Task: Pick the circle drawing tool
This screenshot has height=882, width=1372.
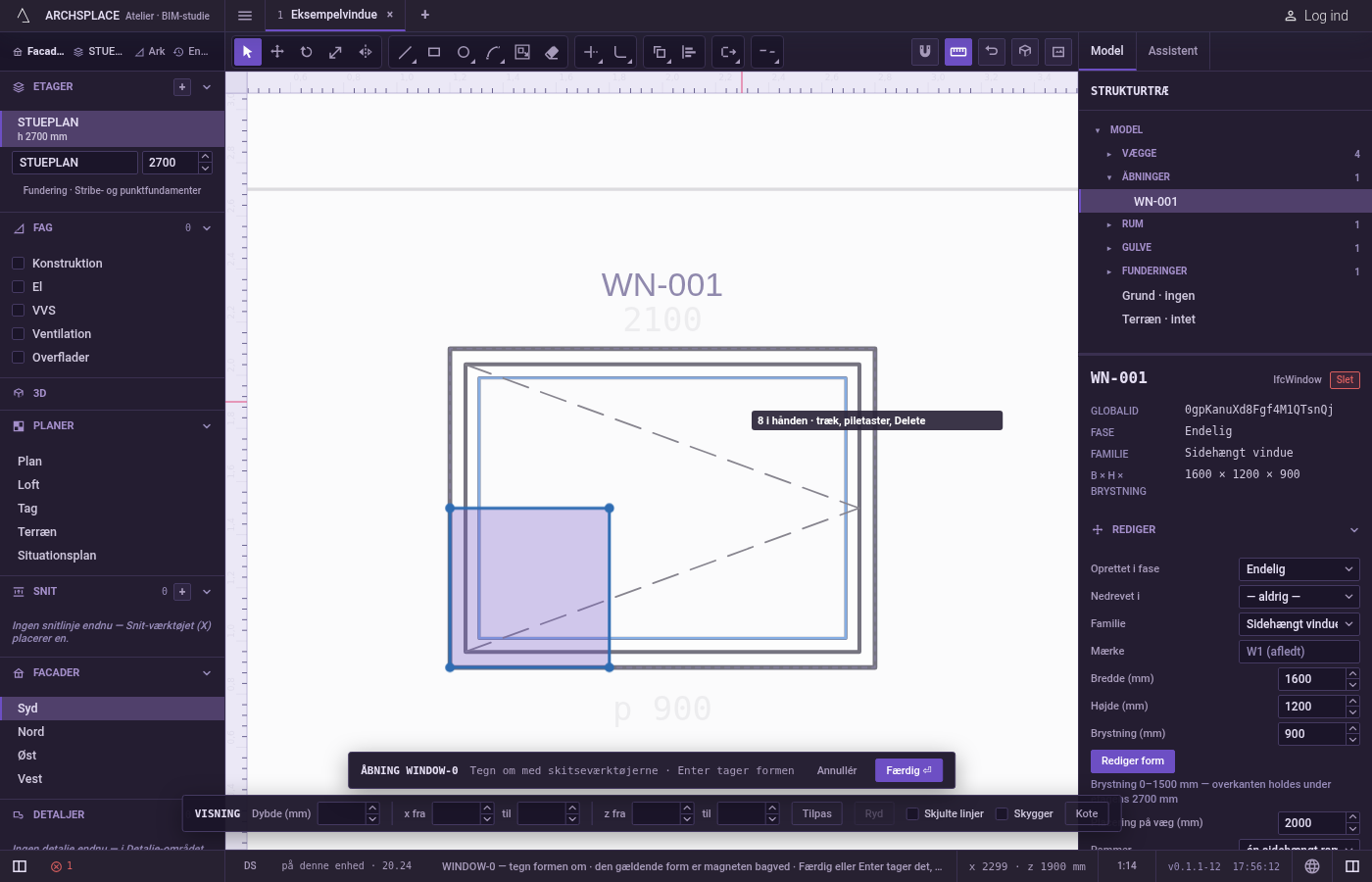Action: [x=464, y=52]
